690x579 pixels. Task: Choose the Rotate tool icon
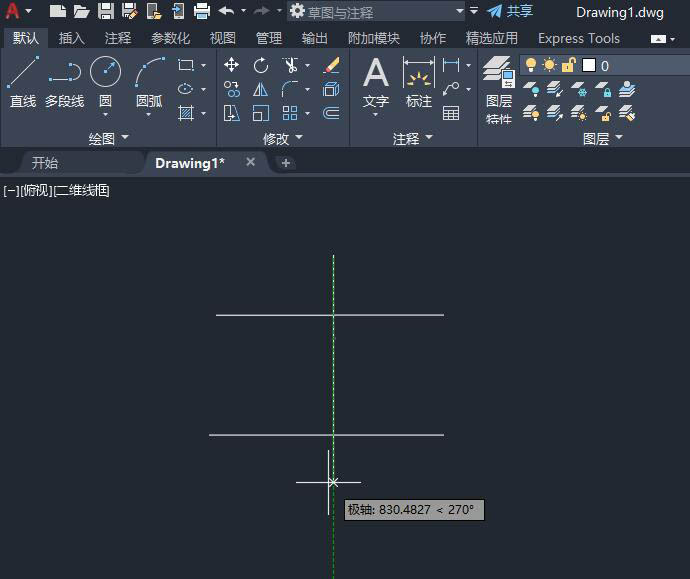coord(261,65)
